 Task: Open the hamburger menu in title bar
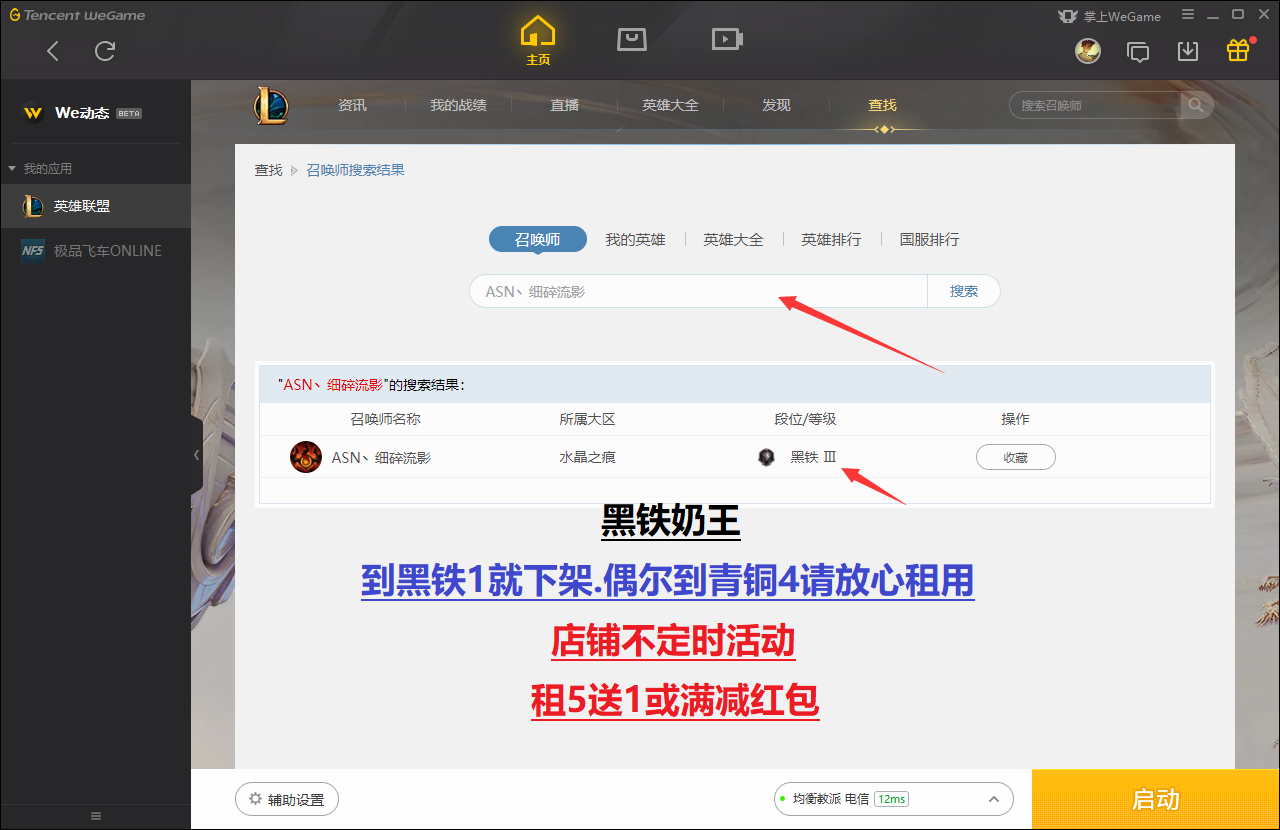[1187, 15]
